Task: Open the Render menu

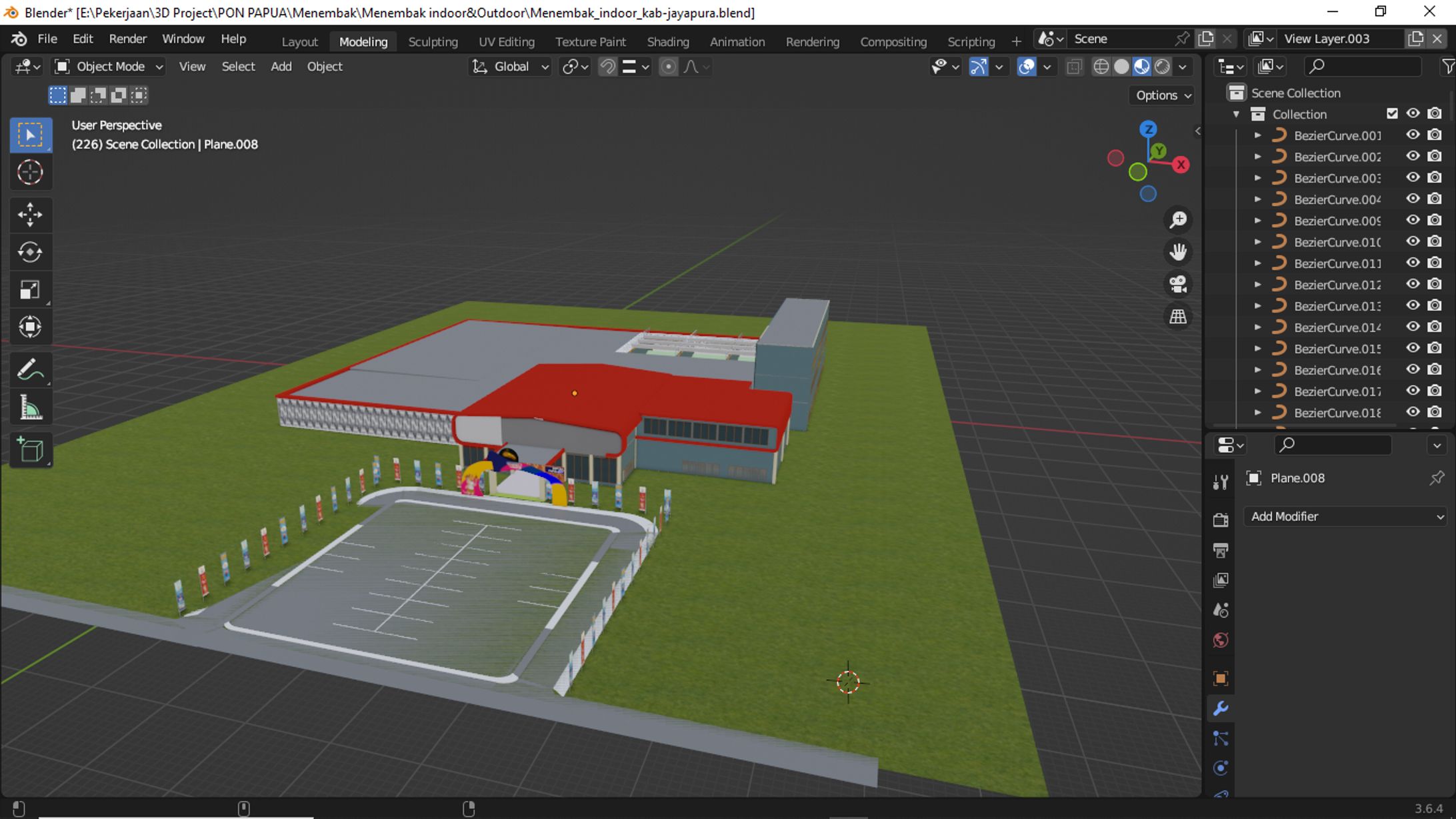Action: pos(127,39)
